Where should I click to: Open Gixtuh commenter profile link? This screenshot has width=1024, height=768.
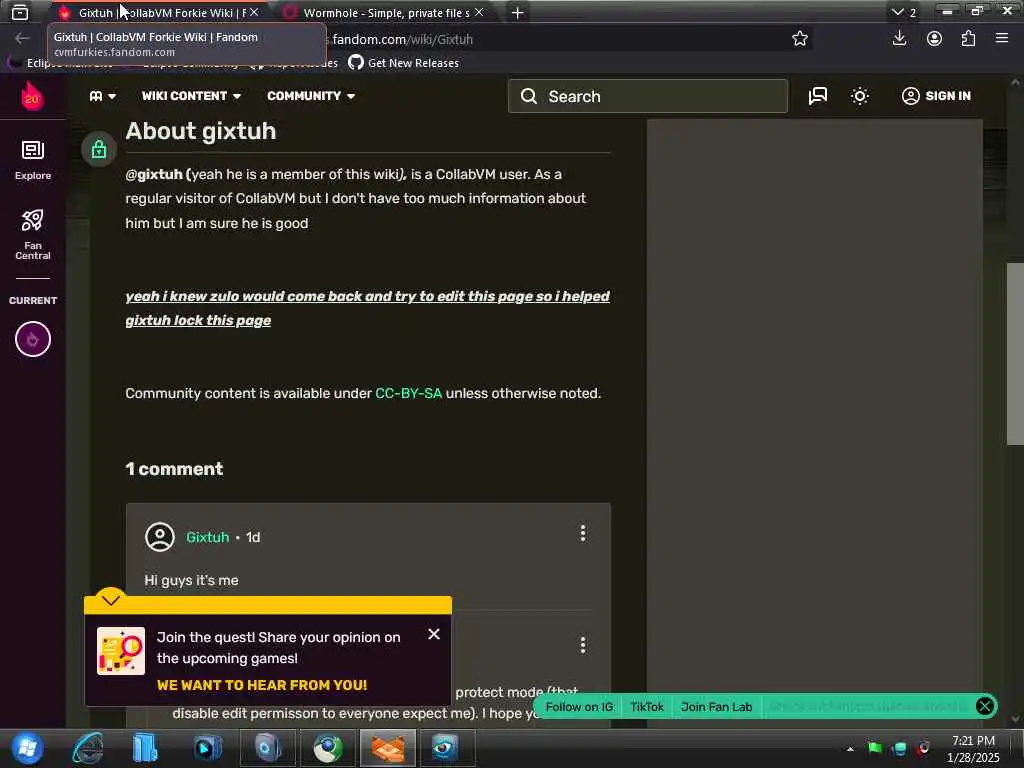pos(208,537)
